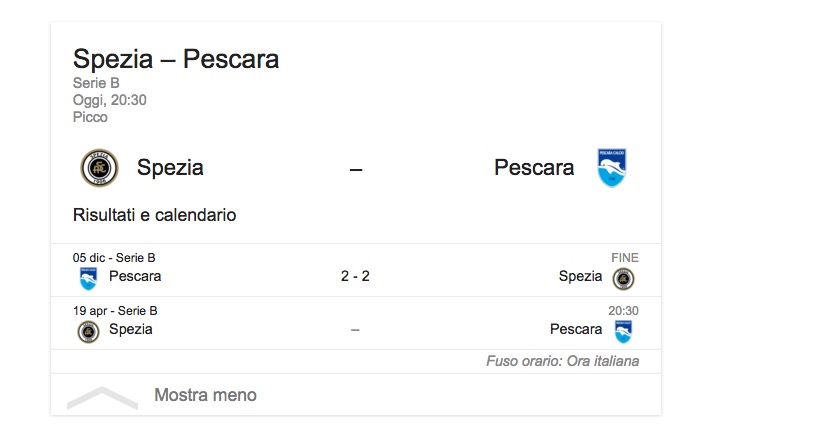Select Spezia name in 05 dic row
834x438 pixels.
580,276
